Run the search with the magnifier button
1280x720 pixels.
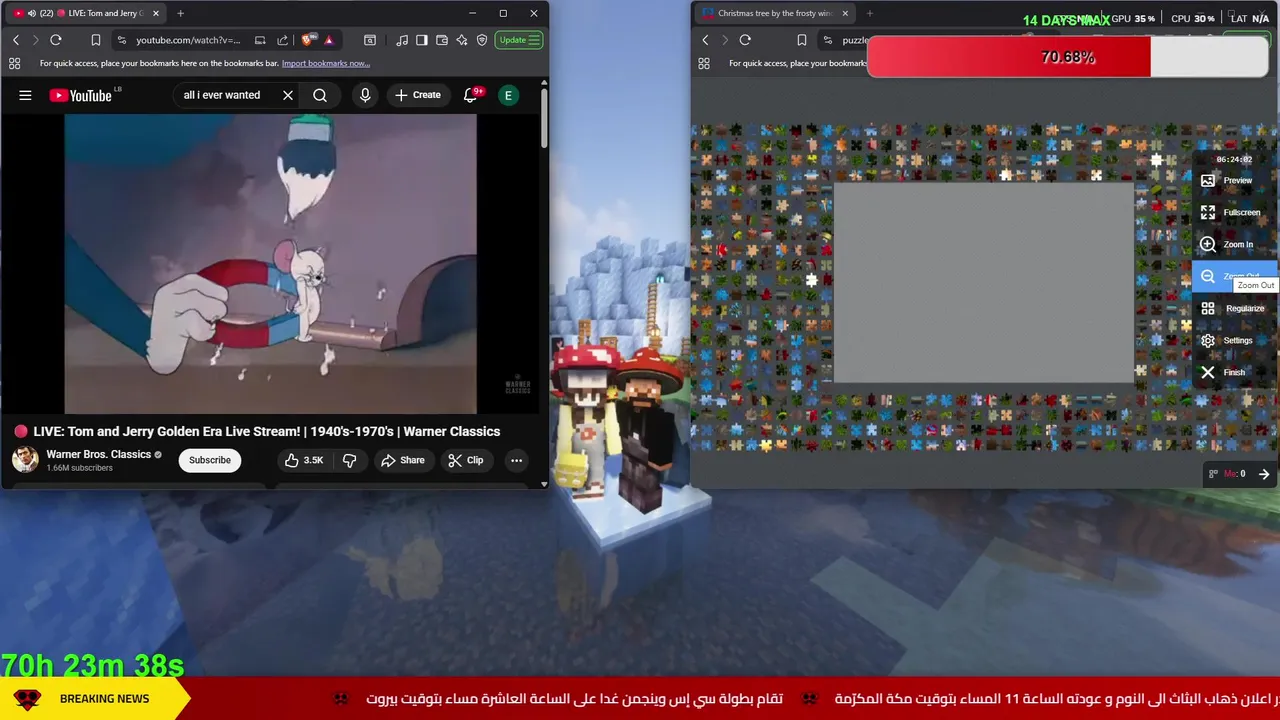tap(320, 95)
